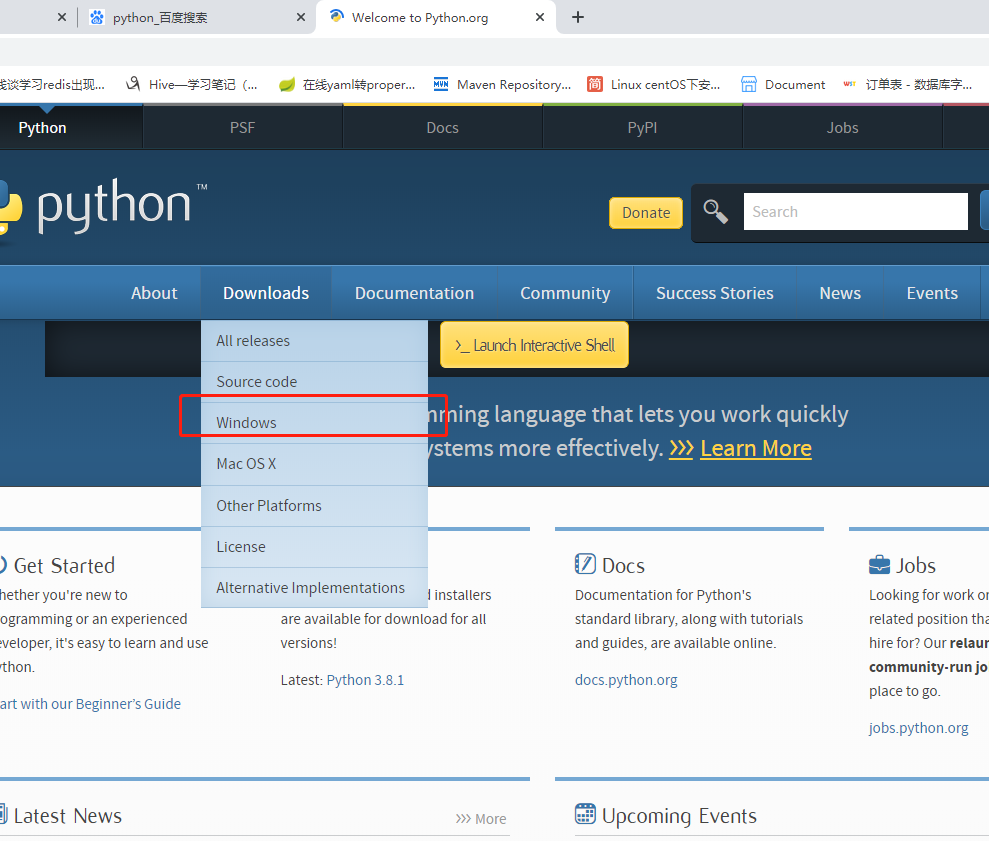Screen dimensions: 989x841
Task: Open the Documentation menu
Action: tap(414, 293)
